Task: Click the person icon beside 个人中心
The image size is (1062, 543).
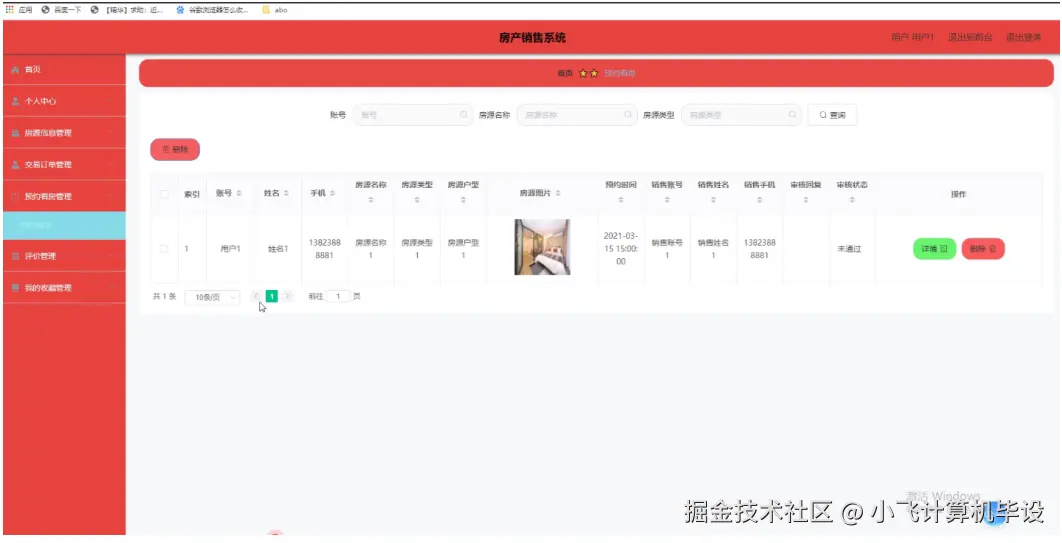Action: (x=15, y=101)
